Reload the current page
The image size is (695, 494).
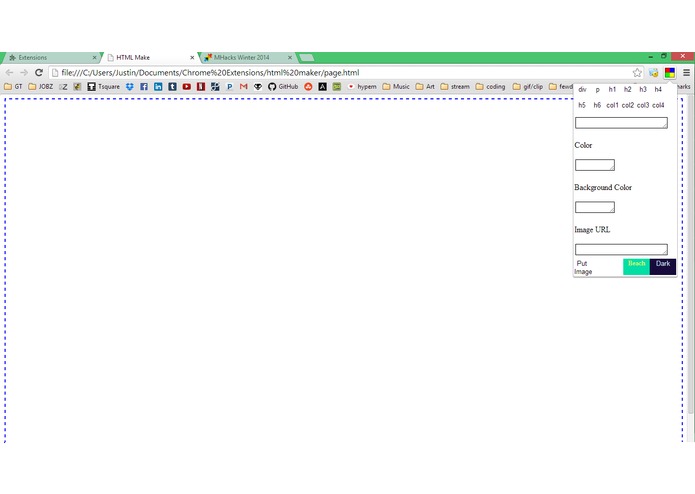click(x=39, y=72)
